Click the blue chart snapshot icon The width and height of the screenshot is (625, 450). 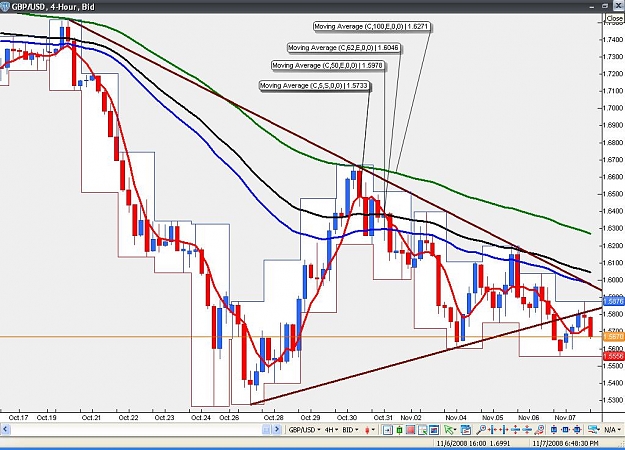click(x=434, y=430)
